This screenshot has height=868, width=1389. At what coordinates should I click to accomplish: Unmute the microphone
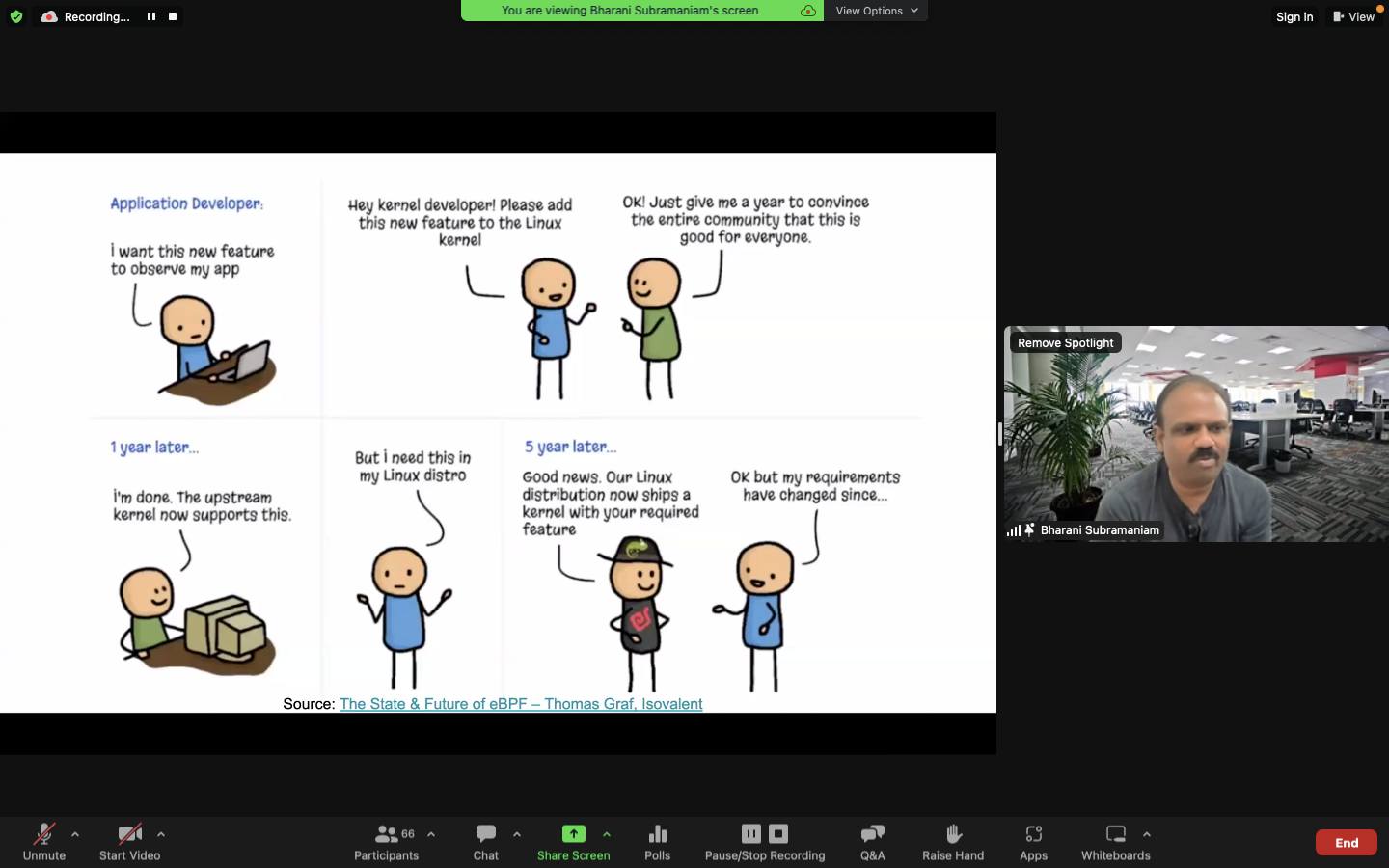(44, 841)
